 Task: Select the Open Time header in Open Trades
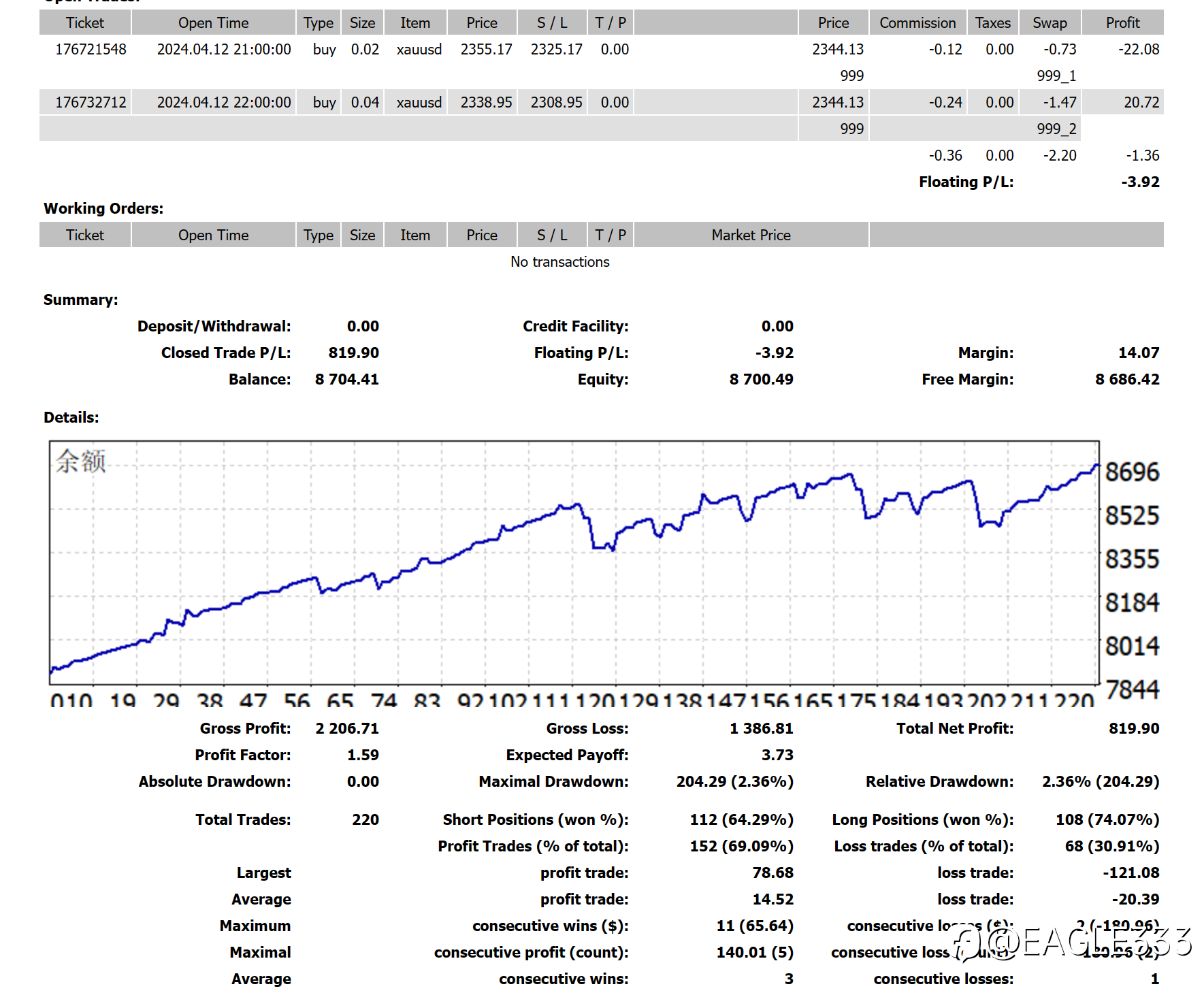pos(214,22)
